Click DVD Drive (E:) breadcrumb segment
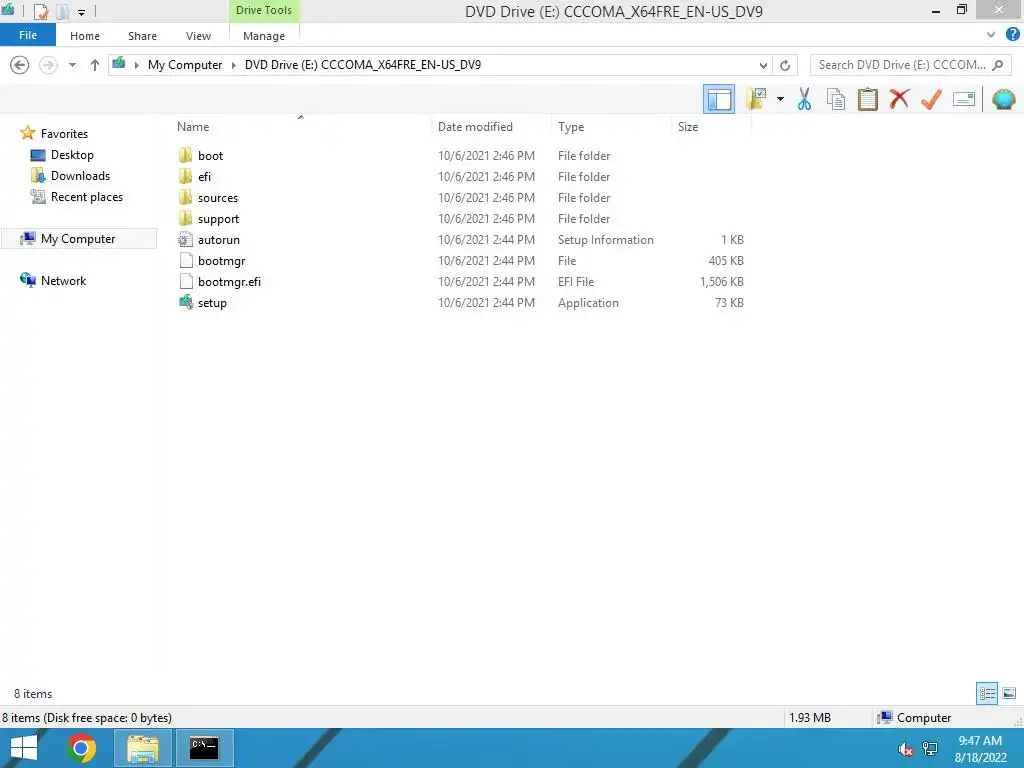The width and height of the screenshot is (1024, 768). point(362,65)
